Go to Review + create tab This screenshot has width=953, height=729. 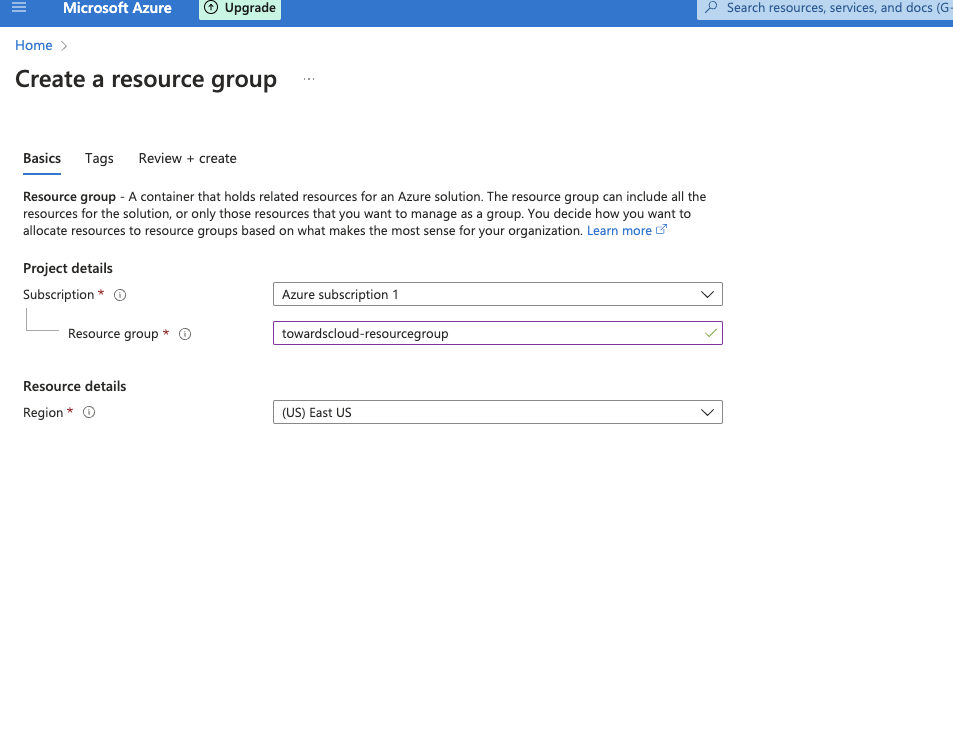point(187,159)
